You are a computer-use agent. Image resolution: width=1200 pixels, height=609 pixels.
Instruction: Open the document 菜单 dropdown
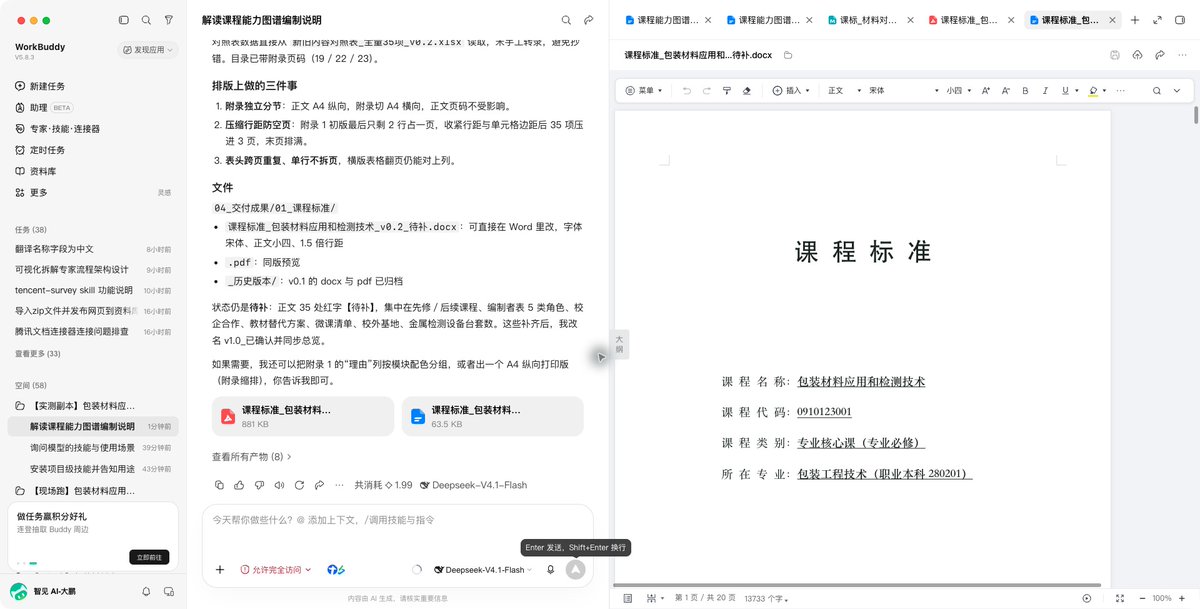(x=643, y=90)
